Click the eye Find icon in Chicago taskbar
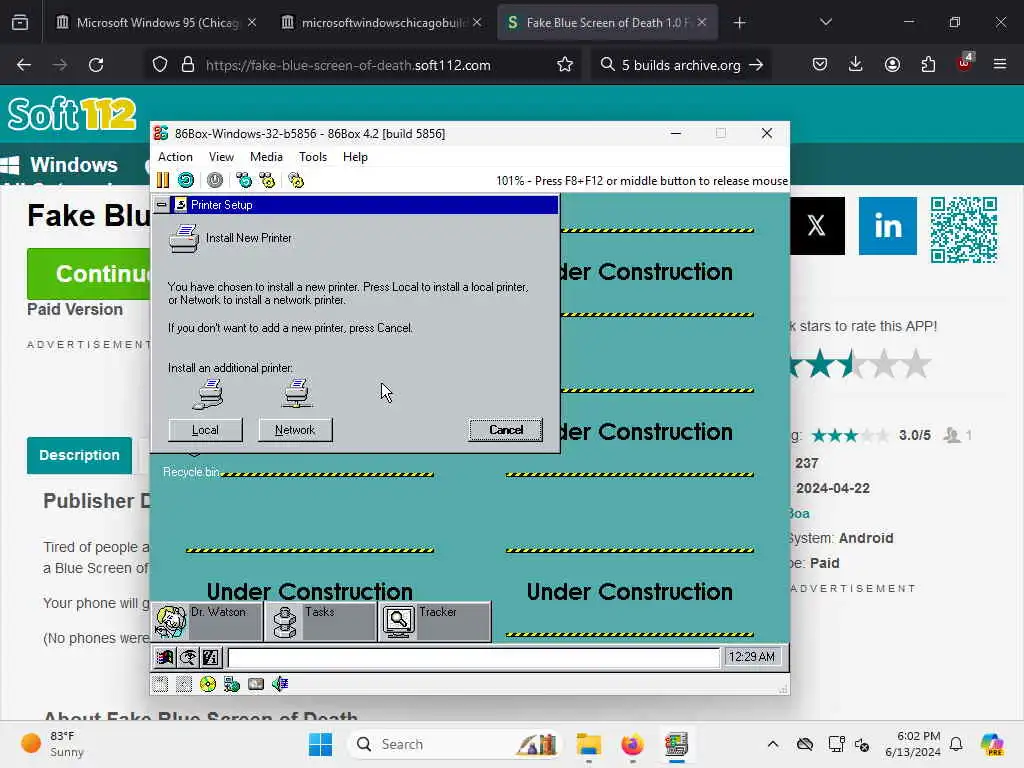Screen dimensions: 1024x768 point(187,657)
